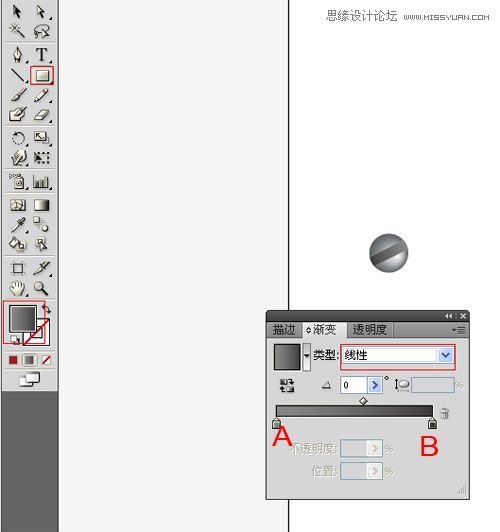The width and height of the screenshot is (500, 532).
Task: Click gradient fill preview swatch in panel
Action: click(287, 357)
